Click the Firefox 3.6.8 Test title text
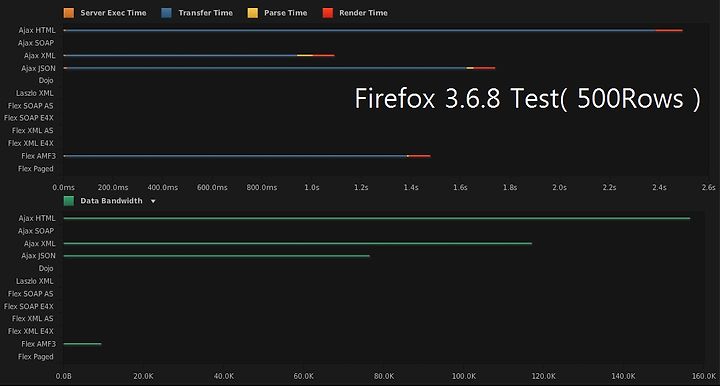Screen dimensions: 720x386 click(x=528, y=98)
